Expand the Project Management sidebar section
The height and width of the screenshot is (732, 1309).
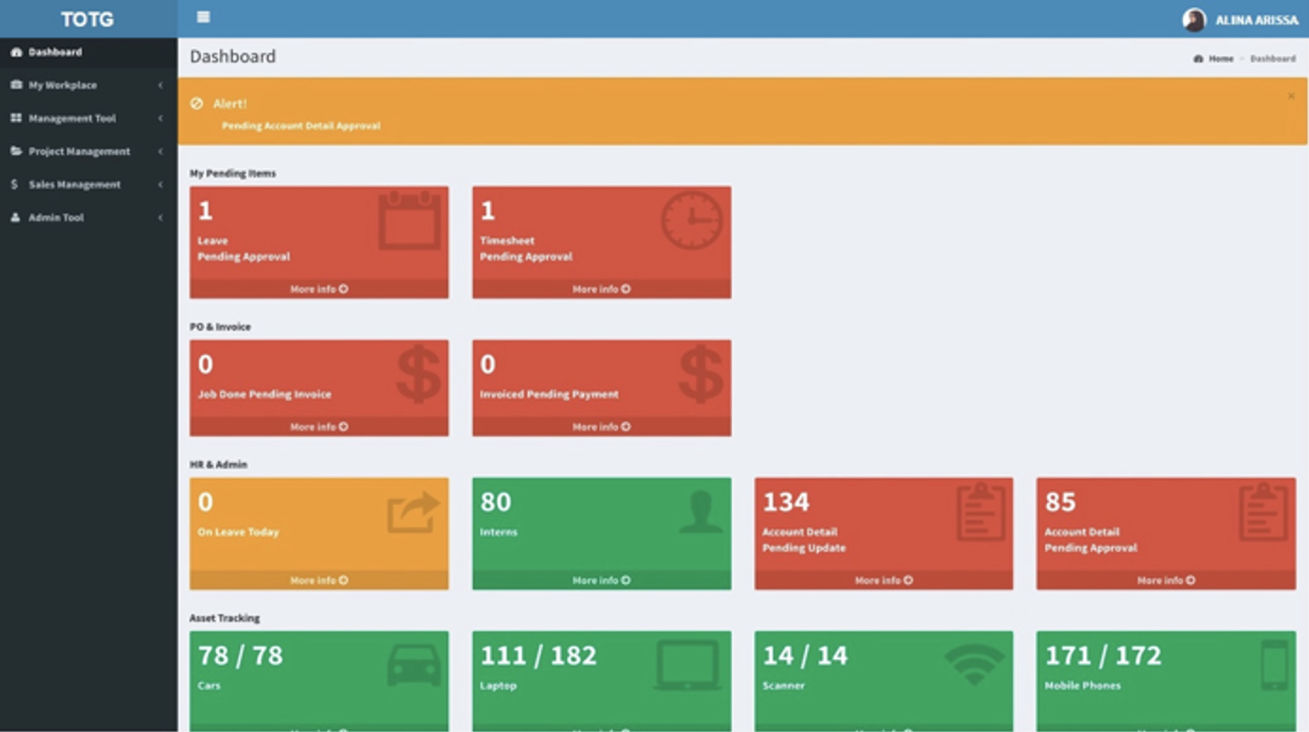pyautogui.click(x=79, y=151)
